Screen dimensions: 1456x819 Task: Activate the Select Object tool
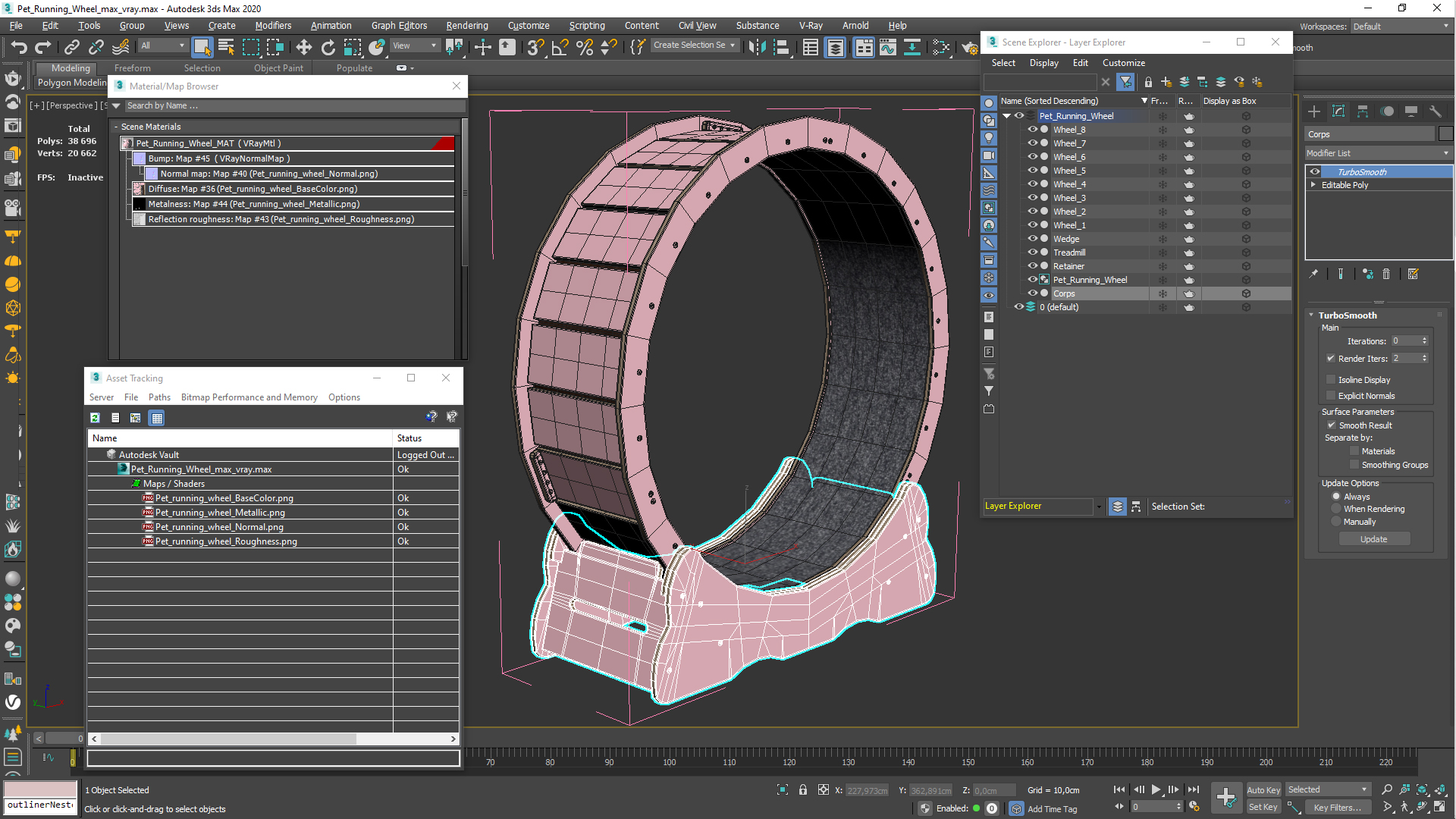pyautogui.click(x=202, y=47)
